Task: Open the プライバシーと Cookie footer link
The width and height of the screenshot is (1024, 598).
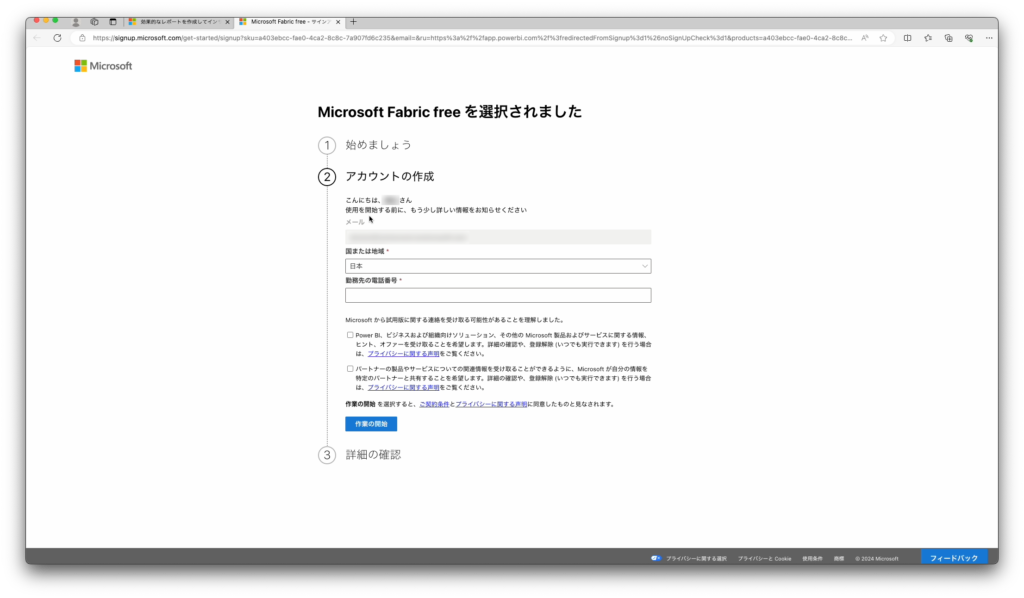Action: [764, 558]
